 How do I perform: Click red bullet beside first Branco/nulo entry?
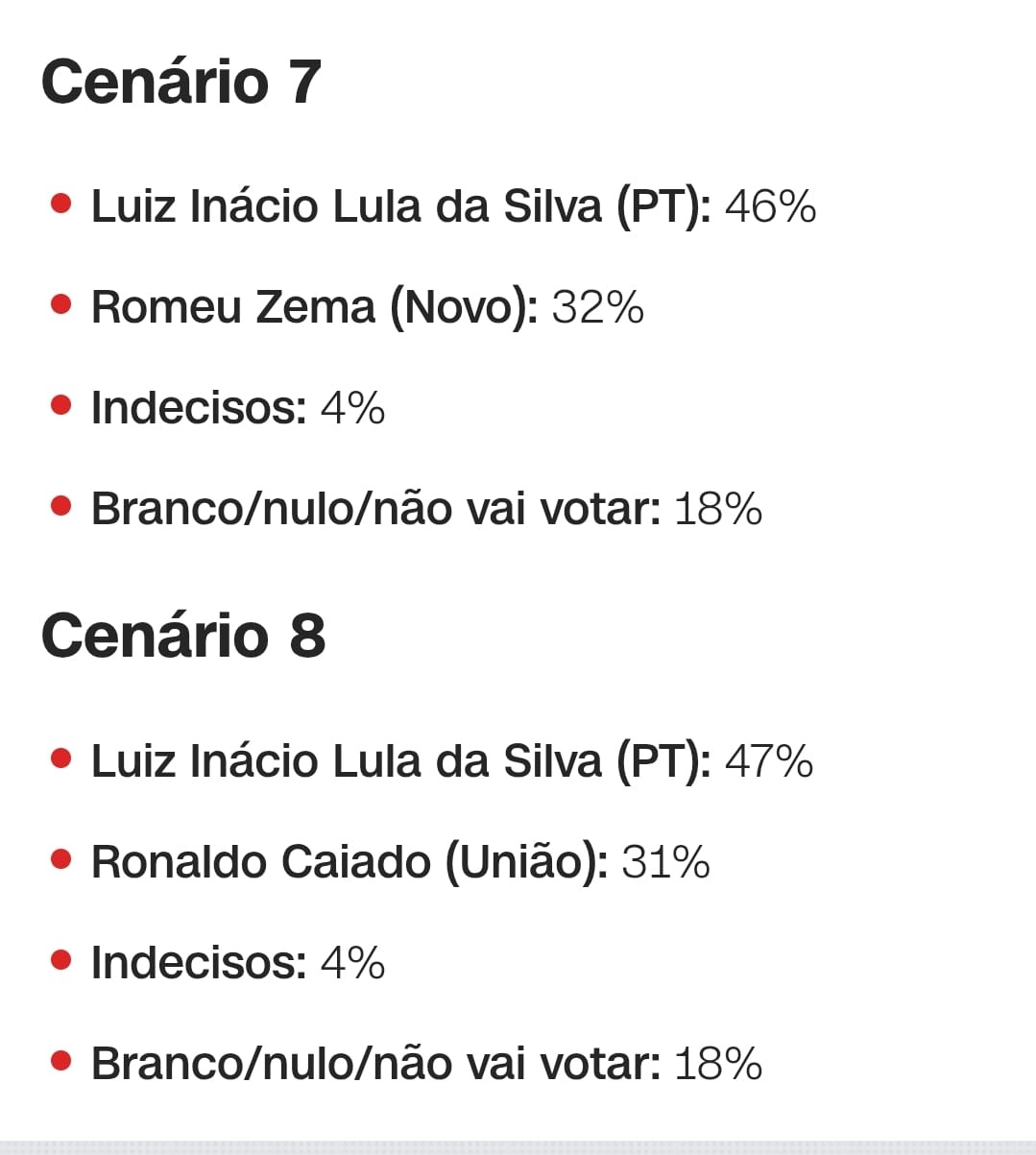tap(61, 506)
